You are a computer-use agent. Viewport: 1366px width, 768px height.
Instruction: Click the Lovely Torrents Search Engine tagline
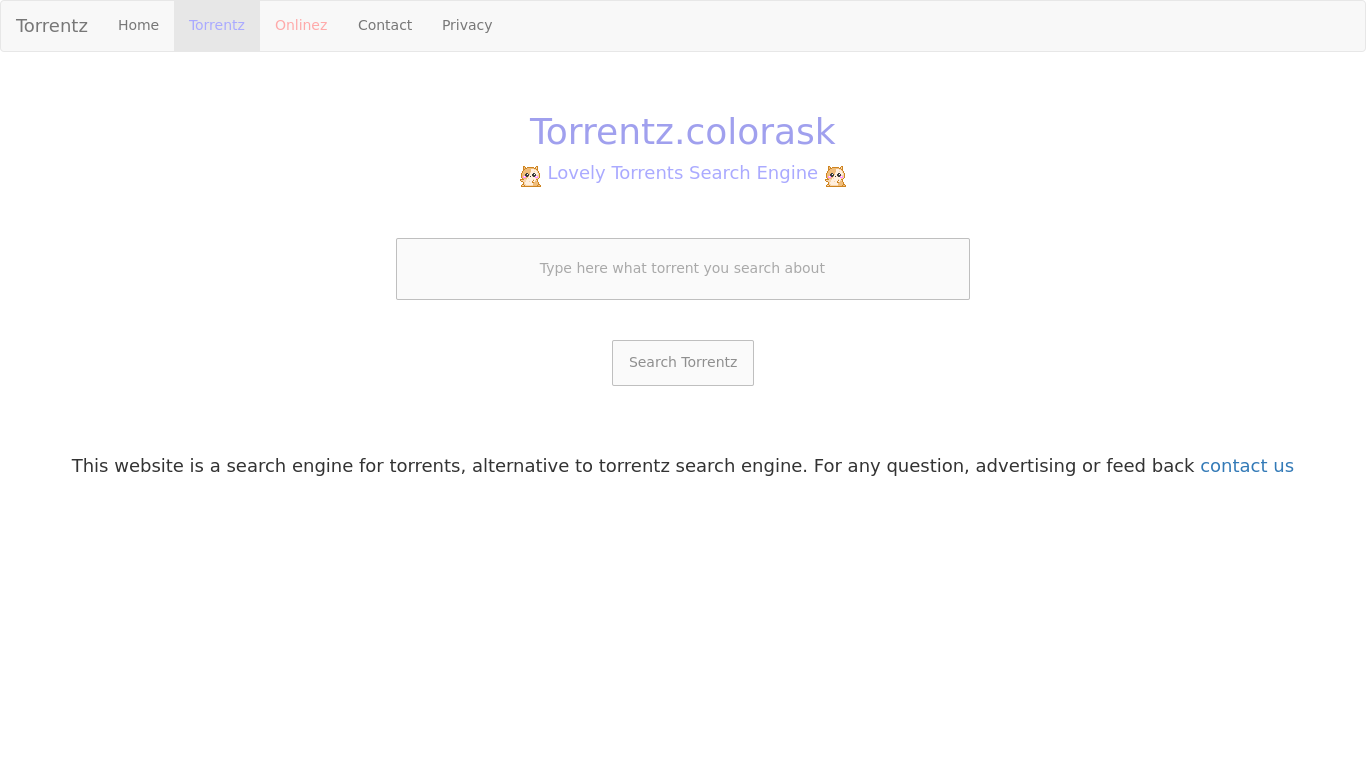[x=682, y=173]
